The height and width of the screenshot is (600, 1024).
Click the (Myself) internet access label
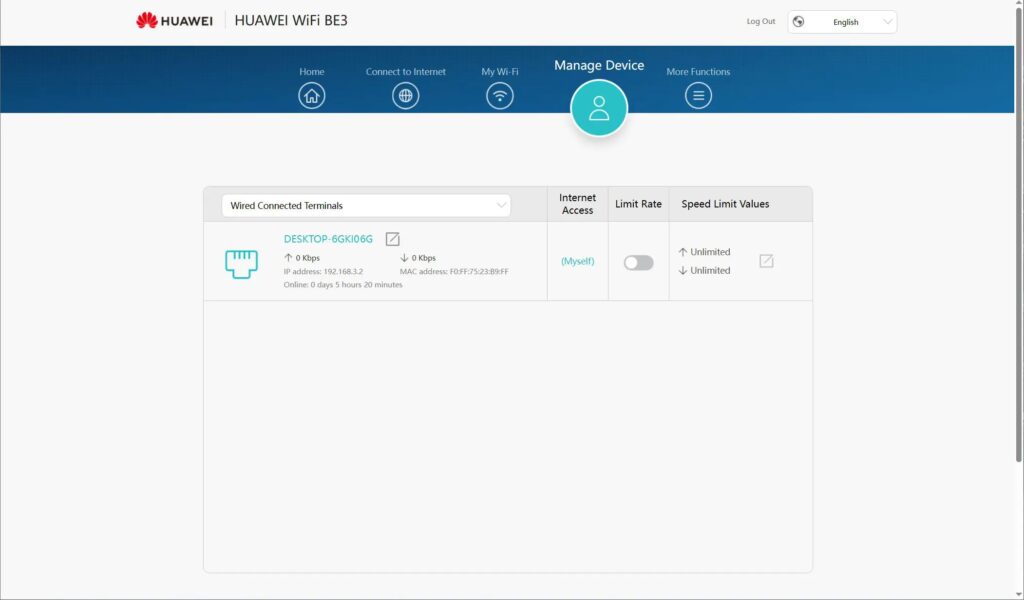point(577,261)
